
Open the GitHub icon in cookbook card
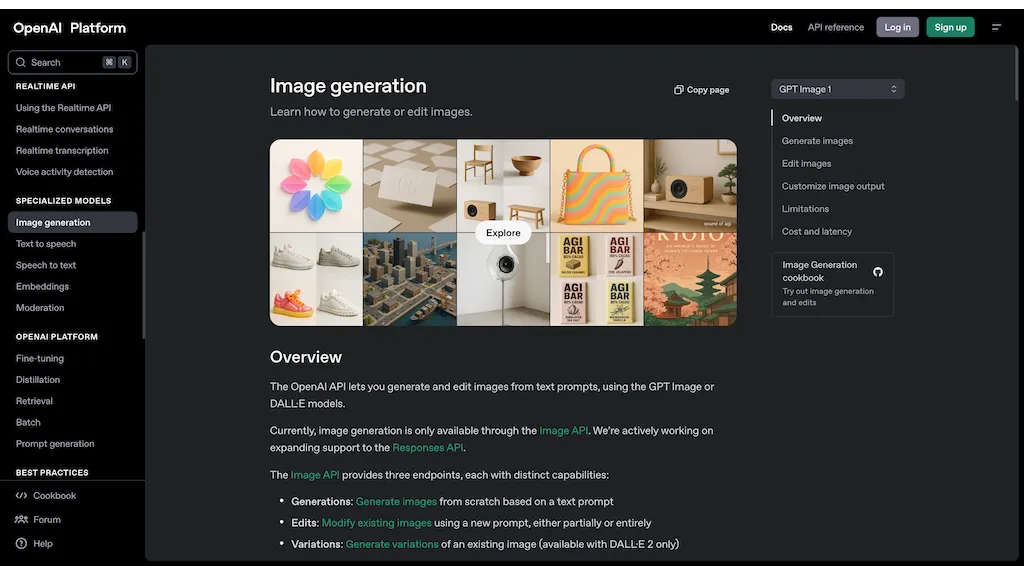point(878,272)
